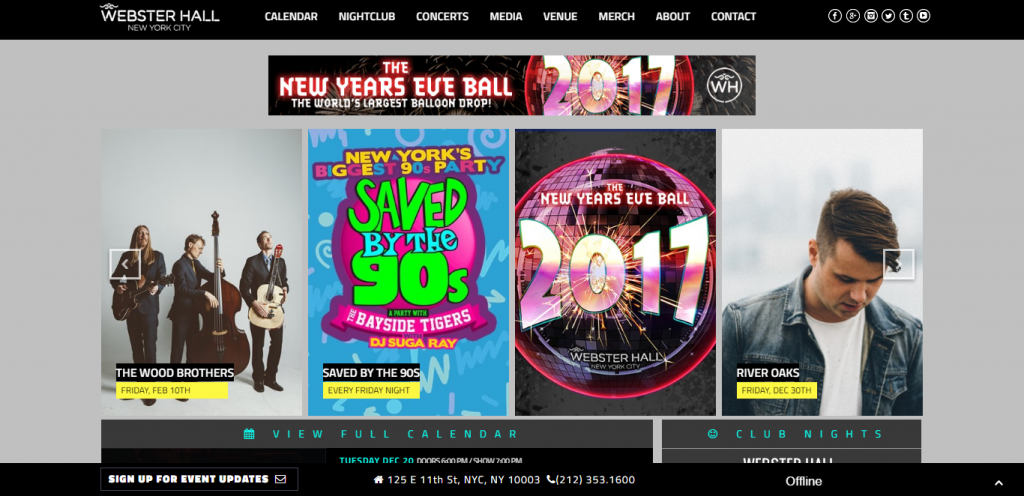Visit the Twitter profile icon
The width and height of the screenshot is (1024, 496).
tap(888, 16)
